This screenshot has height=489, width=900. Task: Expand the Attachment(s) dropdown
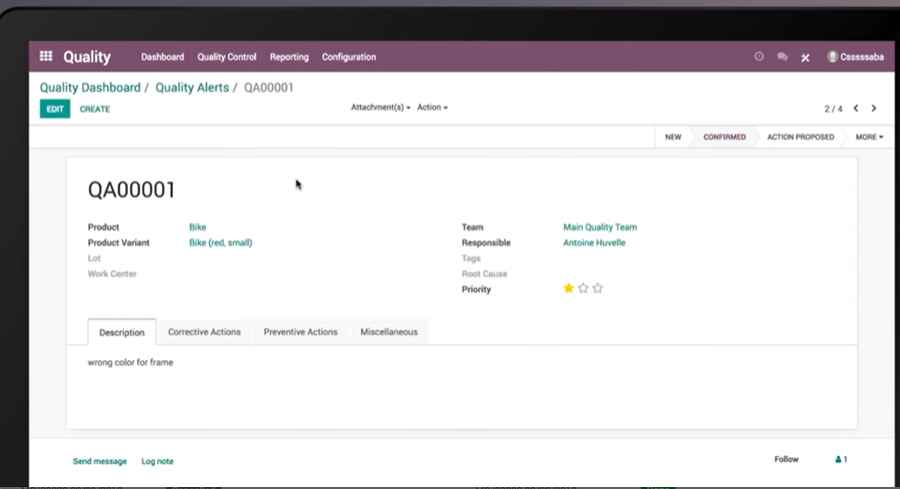380,107
